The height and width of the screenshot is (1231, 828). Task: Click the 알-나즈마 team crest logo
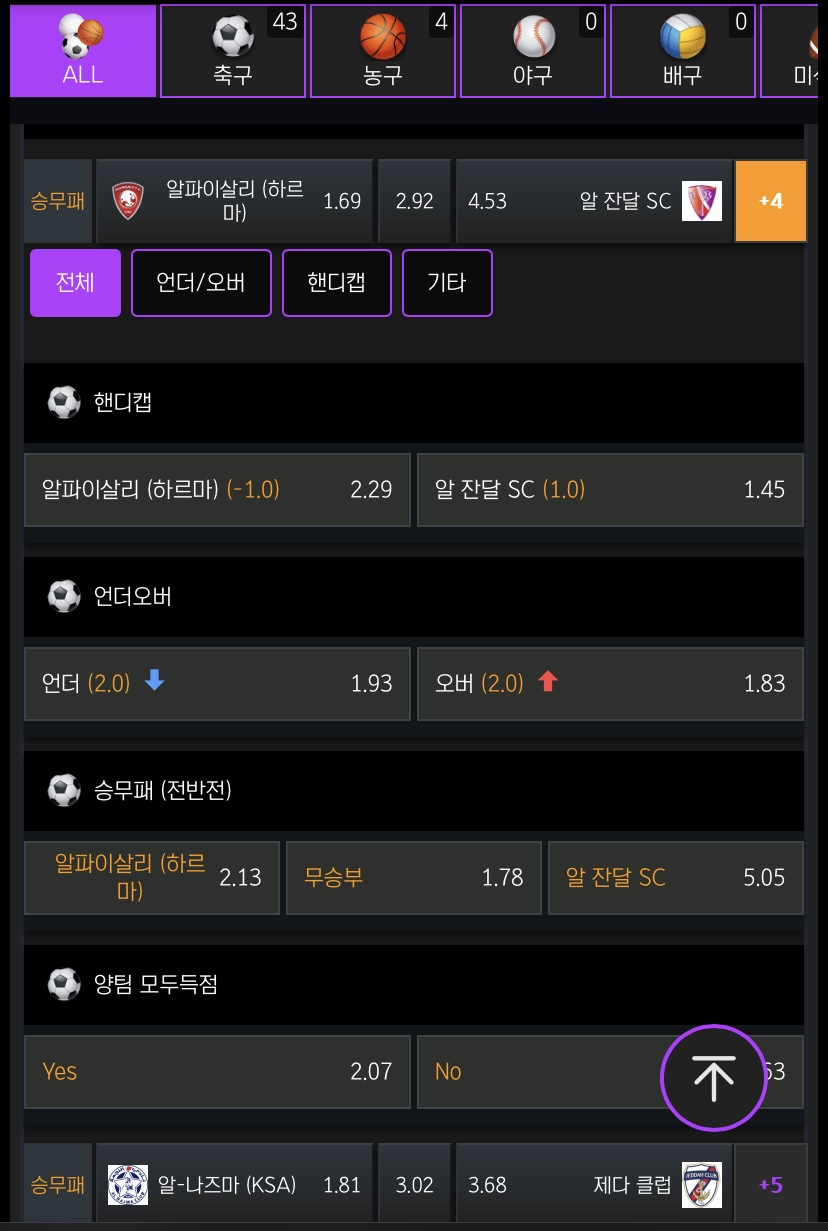click(128, 1185)
